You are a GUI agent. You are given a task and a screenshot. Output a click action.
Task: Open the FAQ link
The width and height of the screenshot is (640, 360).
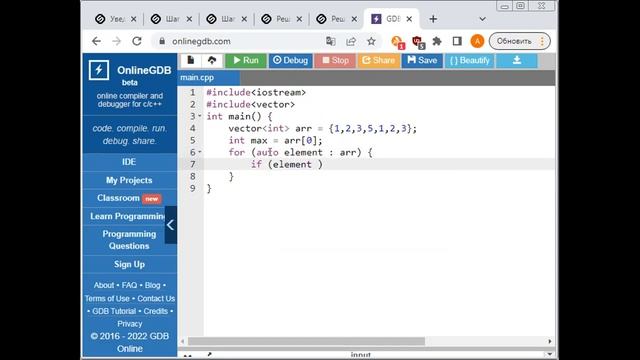(129, 285)
